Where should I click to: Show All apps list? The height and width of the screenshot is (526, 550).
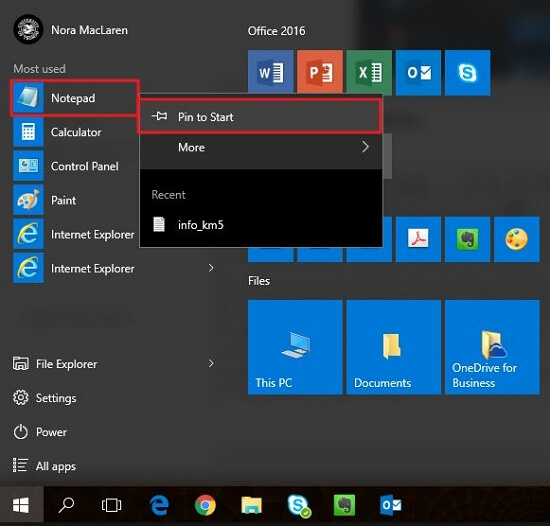(x=44, y=466)
